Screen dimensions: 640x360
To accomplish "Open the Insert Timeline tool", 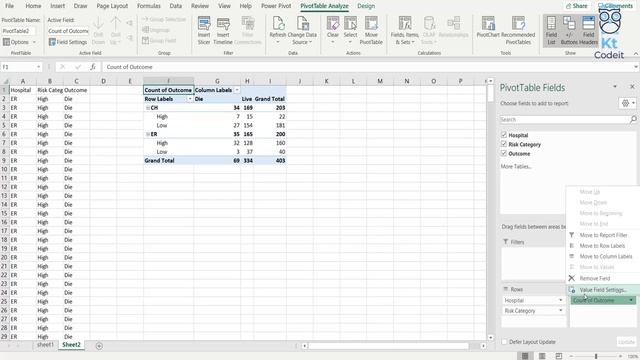I will pyautogui.click(x=223, y=31).
